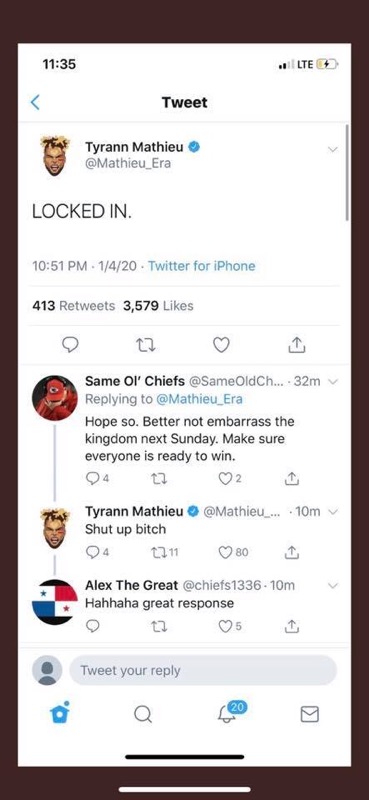Open the Home tab in bottom bar
Viewport: 369px width, 800px height.
(60, 713)
